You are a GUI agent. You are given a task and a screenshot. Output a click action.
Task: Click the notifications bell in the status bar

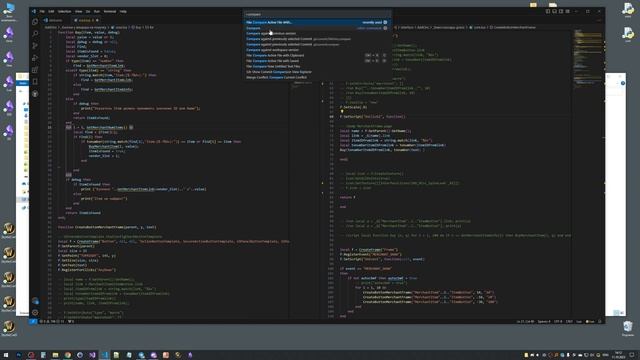600,322
